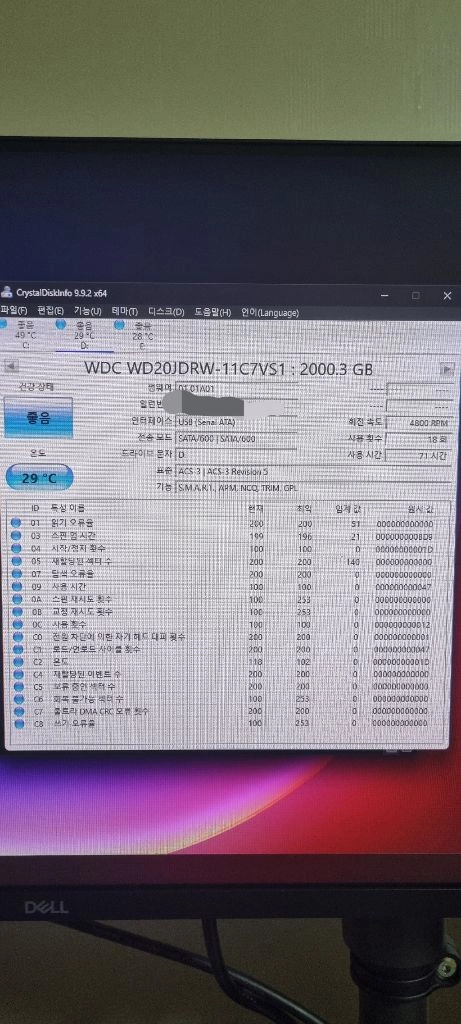Click the power-on hours field 71 시간
The width and height of the screenshot is (461, 1024).
[x=419, y=455]
